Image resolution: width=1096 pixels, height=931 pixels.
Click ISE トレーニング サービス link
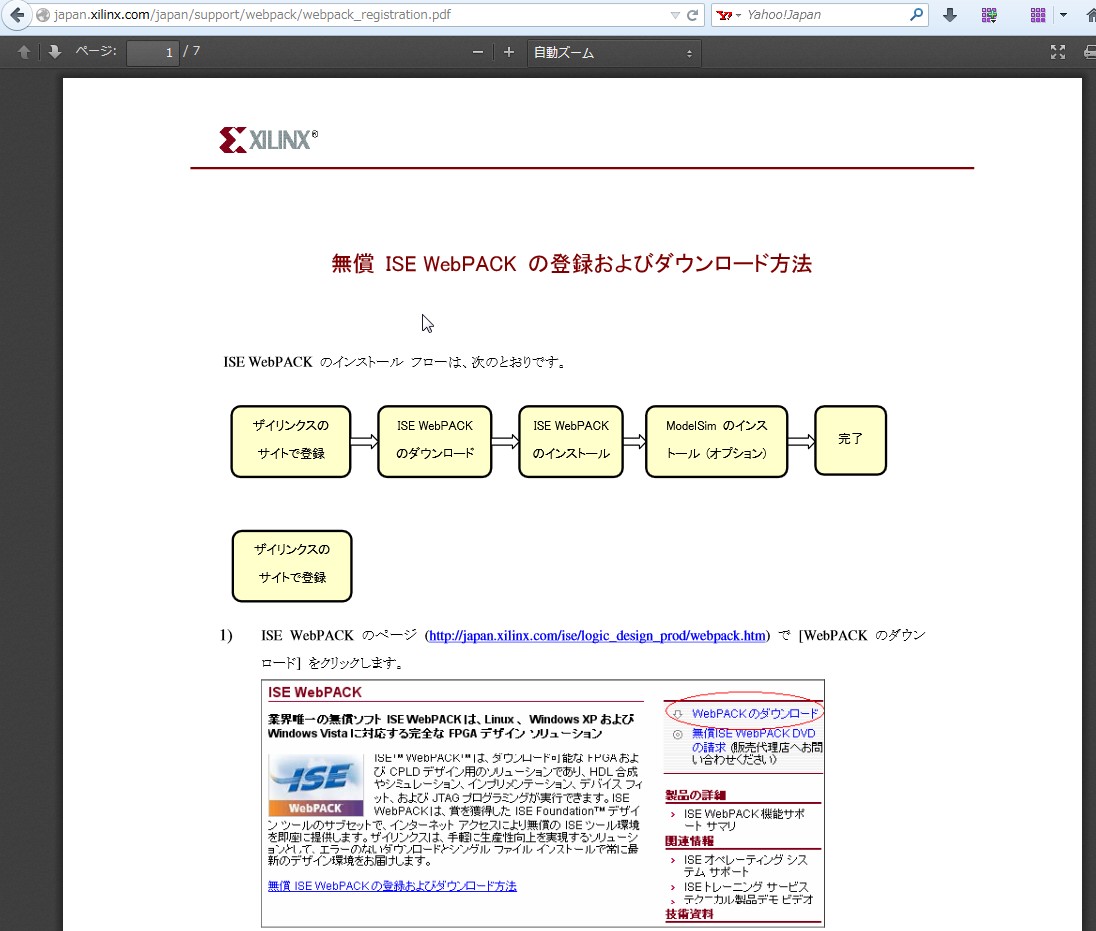coord(745,886)
